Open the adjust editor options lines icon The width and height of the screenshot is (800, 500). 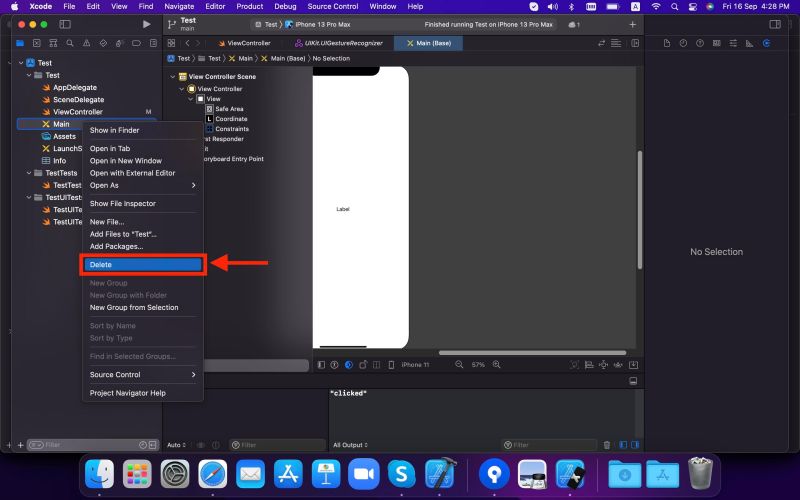[616, 43]
